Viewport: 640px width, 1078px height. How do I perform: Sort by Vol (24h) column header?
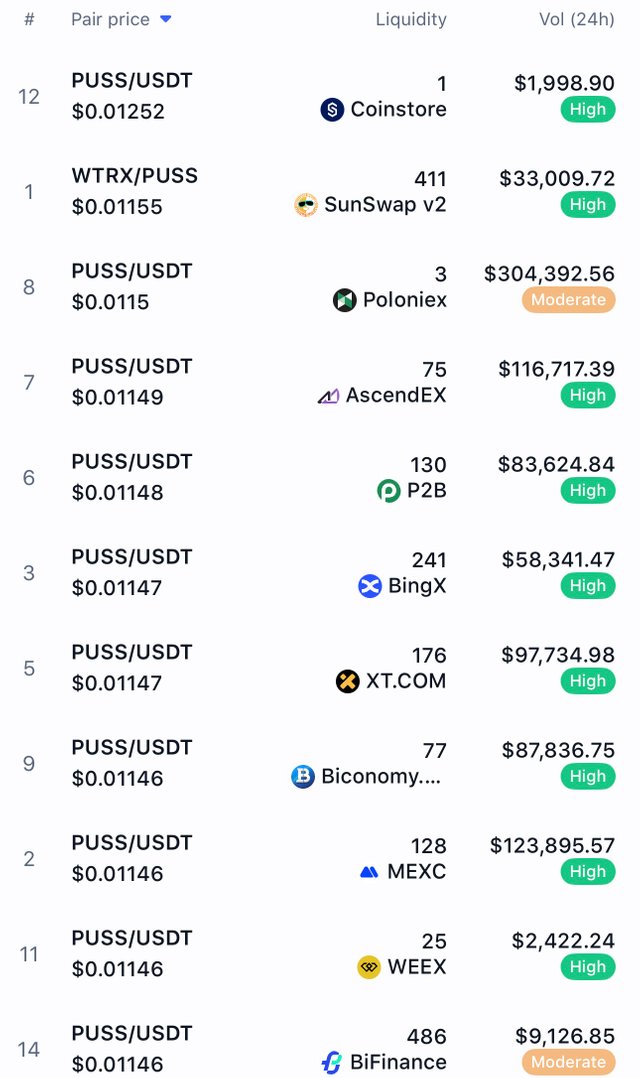coord(577,19)
